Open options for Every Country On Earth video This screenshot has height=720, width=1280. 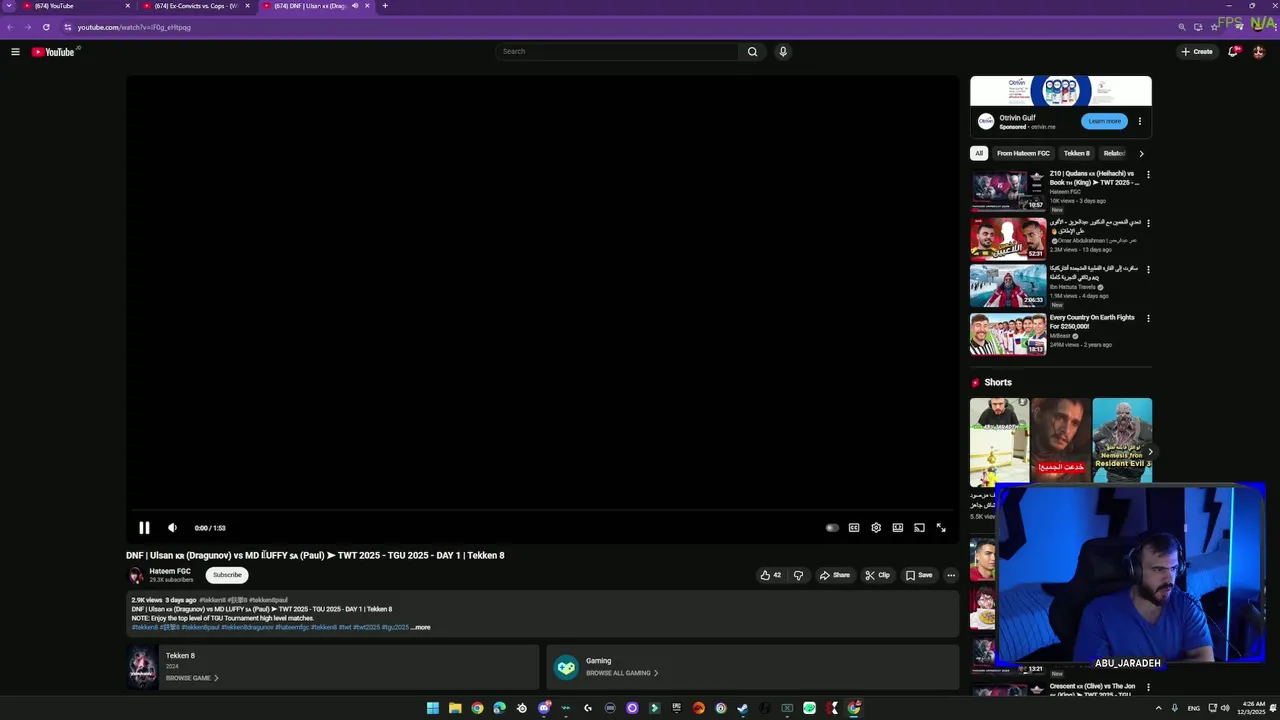click(1148, 319)
